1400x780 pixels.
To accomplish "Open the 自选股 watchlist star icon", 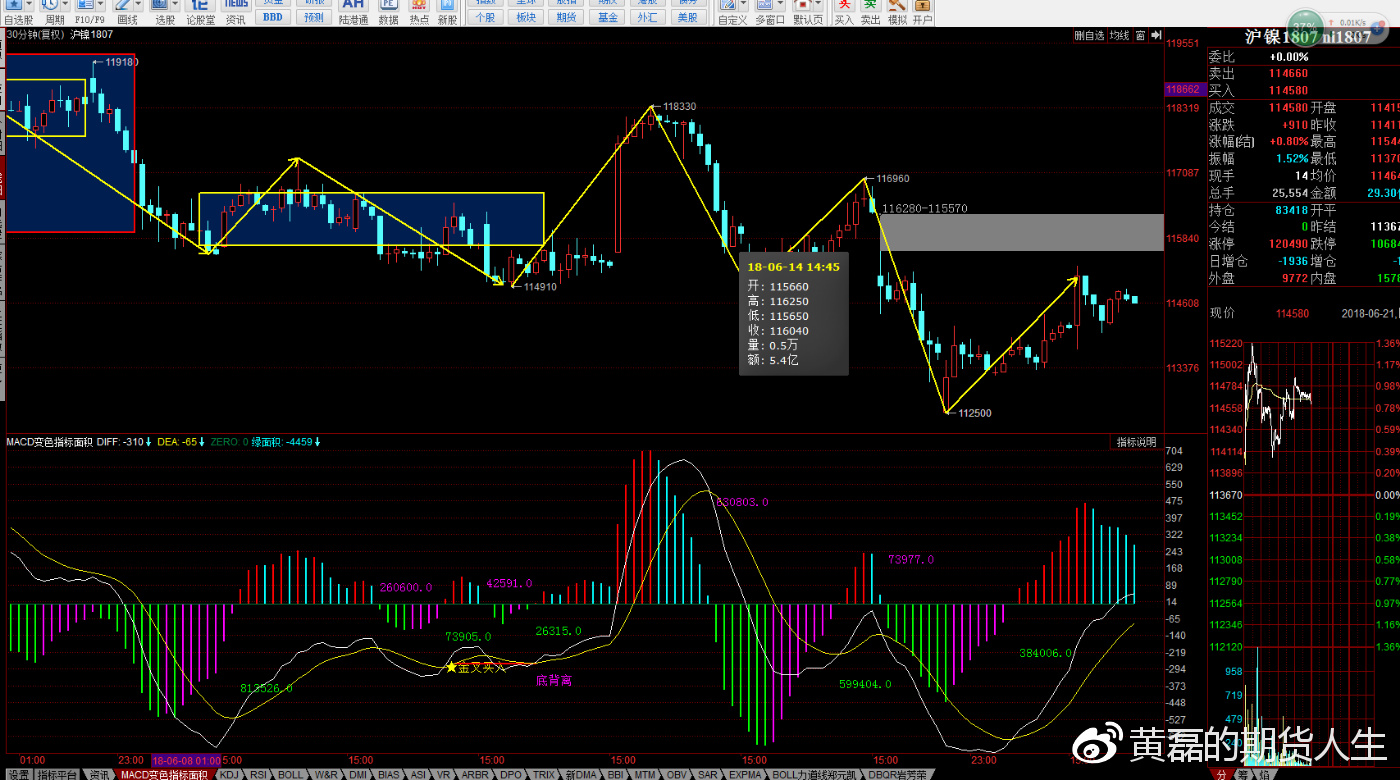I will pos(15,6).
